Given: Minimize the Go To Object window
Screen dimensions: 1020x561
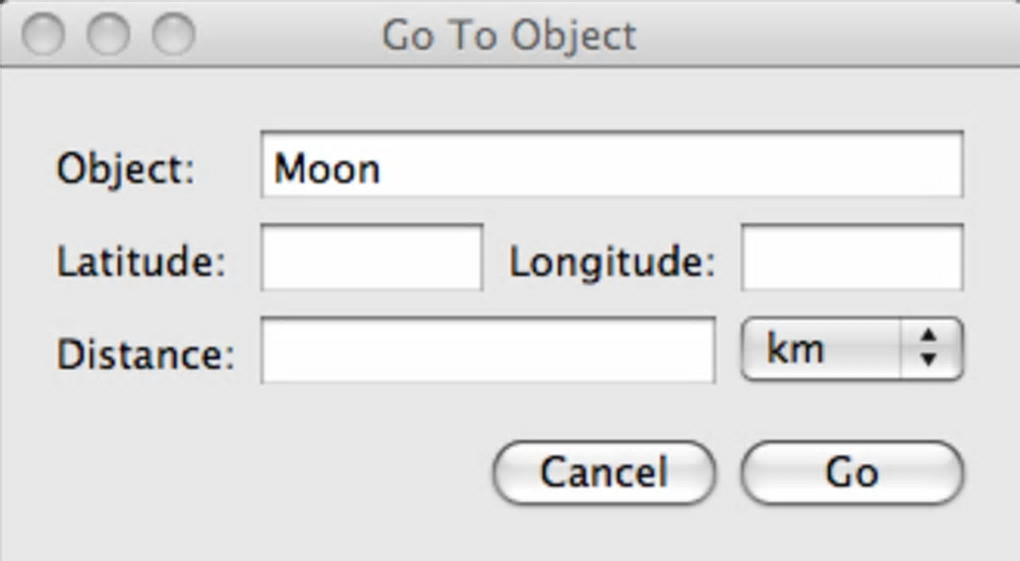Looking at the screenshot, I should 108,34.
